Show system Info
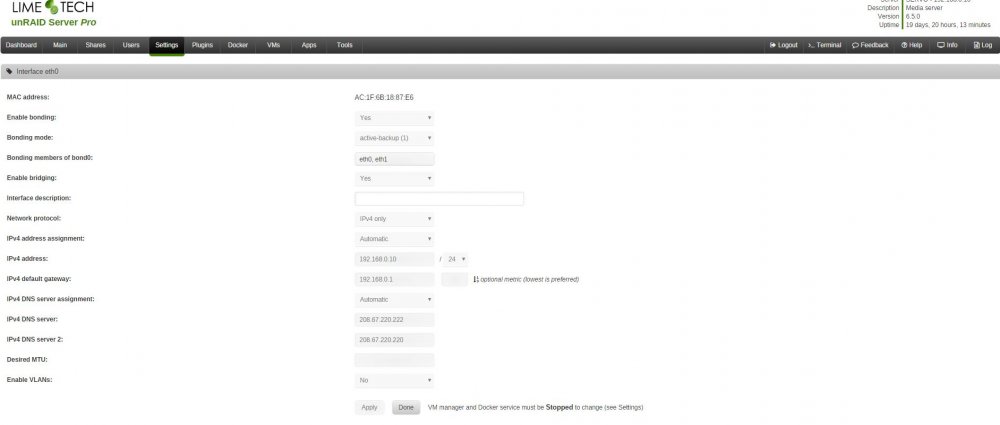The width and height of the screenshot is (1000, 425). (x=947, y=45)
